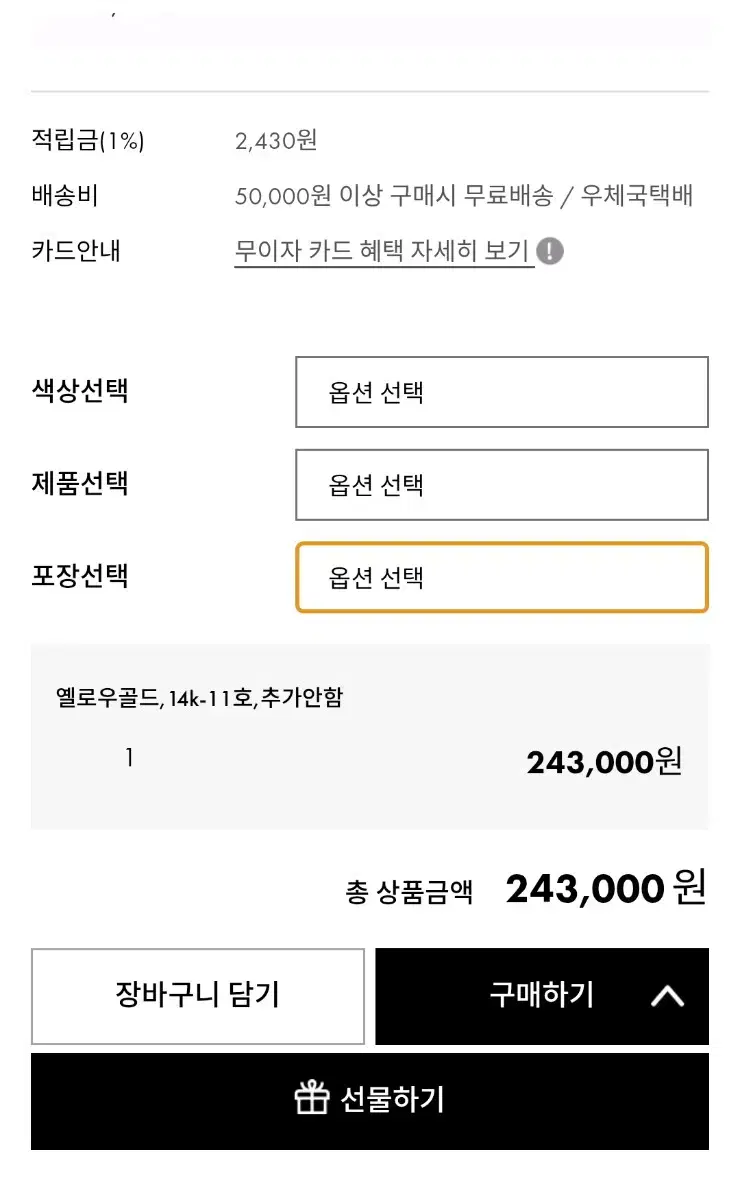
Task: Click the quantity field showing 1
Action: 129,759
